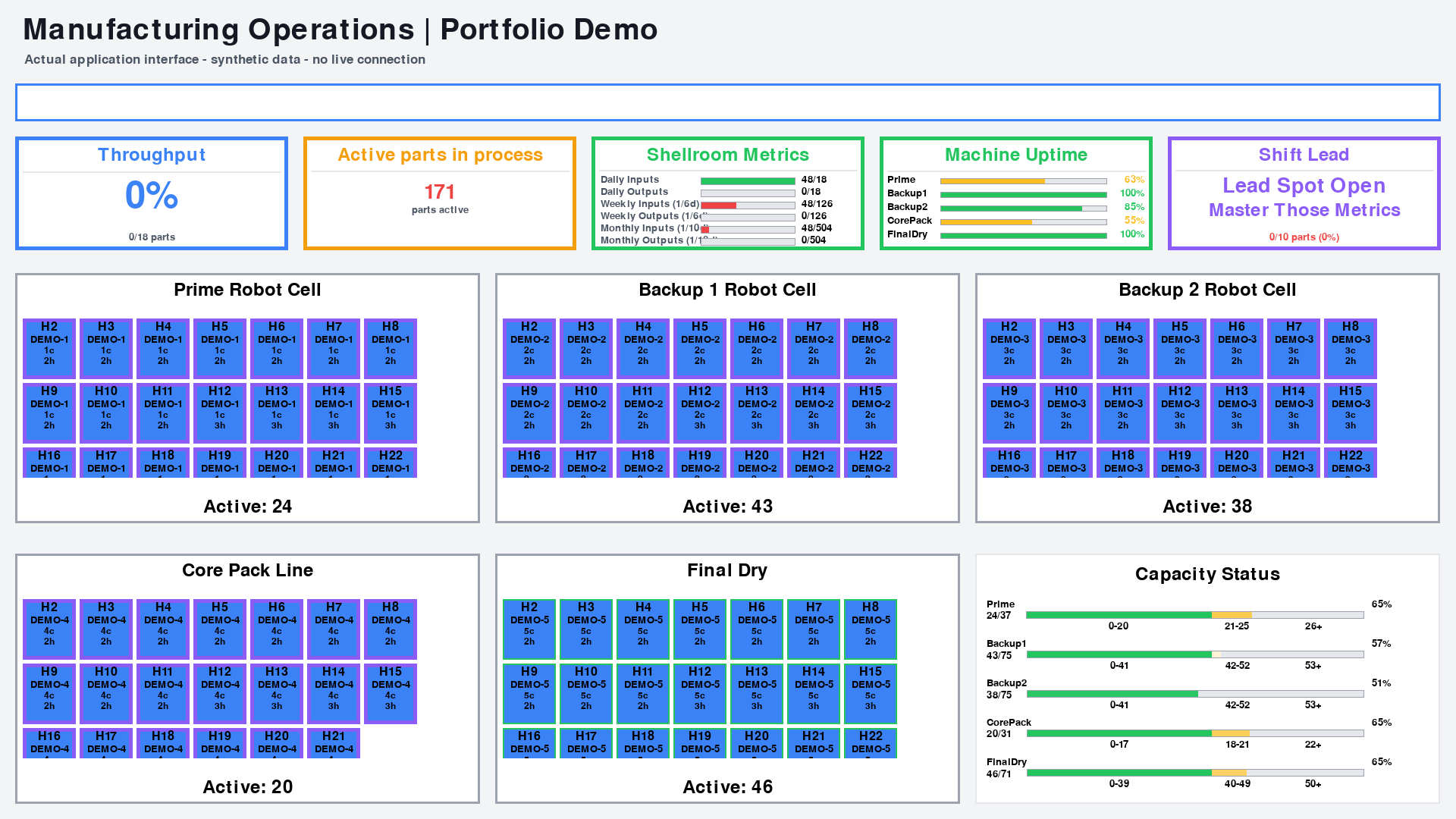Viewport: 1456px width, 819px height.
Task: Click the Monthly Inputs 48/504 value
Action: [817, 228]
